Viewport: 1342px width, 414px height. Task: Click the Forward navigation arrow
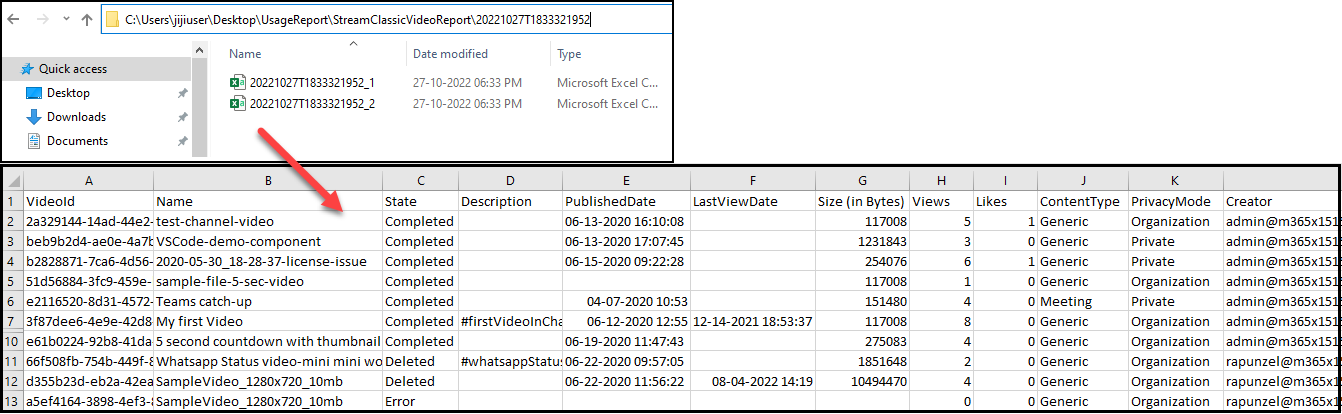(x=40, y=19)
